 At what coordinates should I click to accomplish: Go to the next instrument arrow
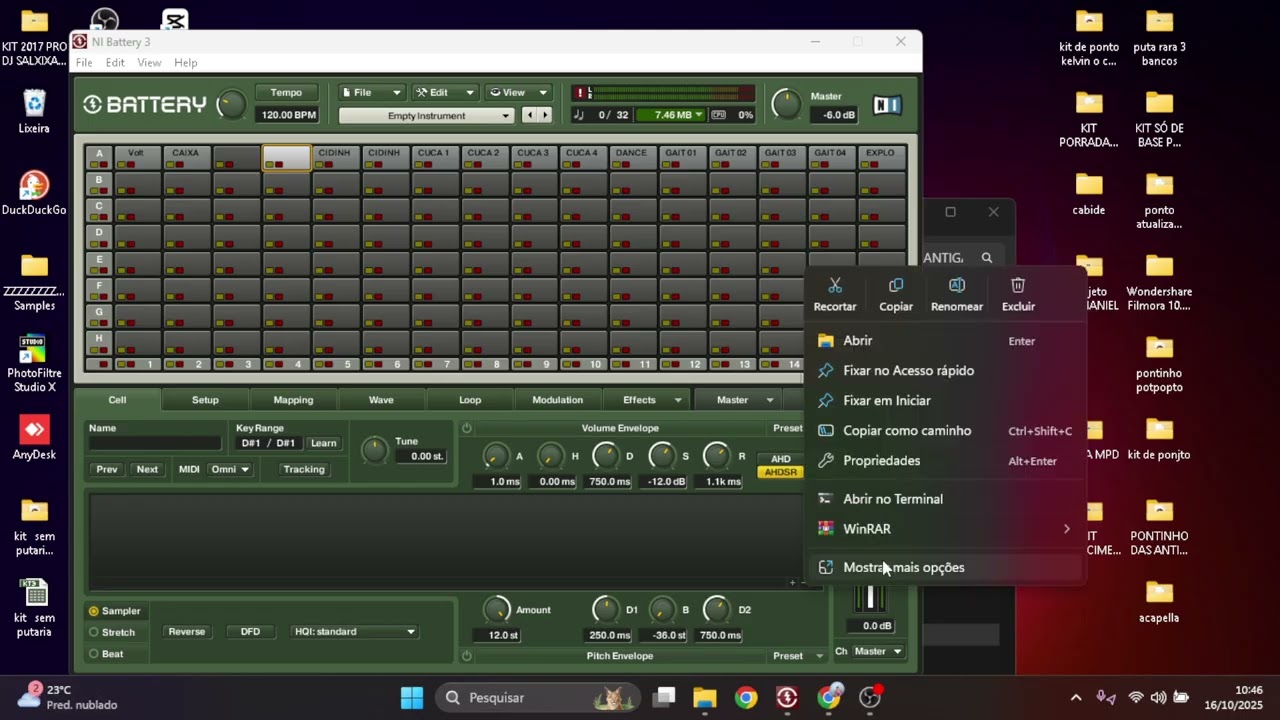pos(545,116)
